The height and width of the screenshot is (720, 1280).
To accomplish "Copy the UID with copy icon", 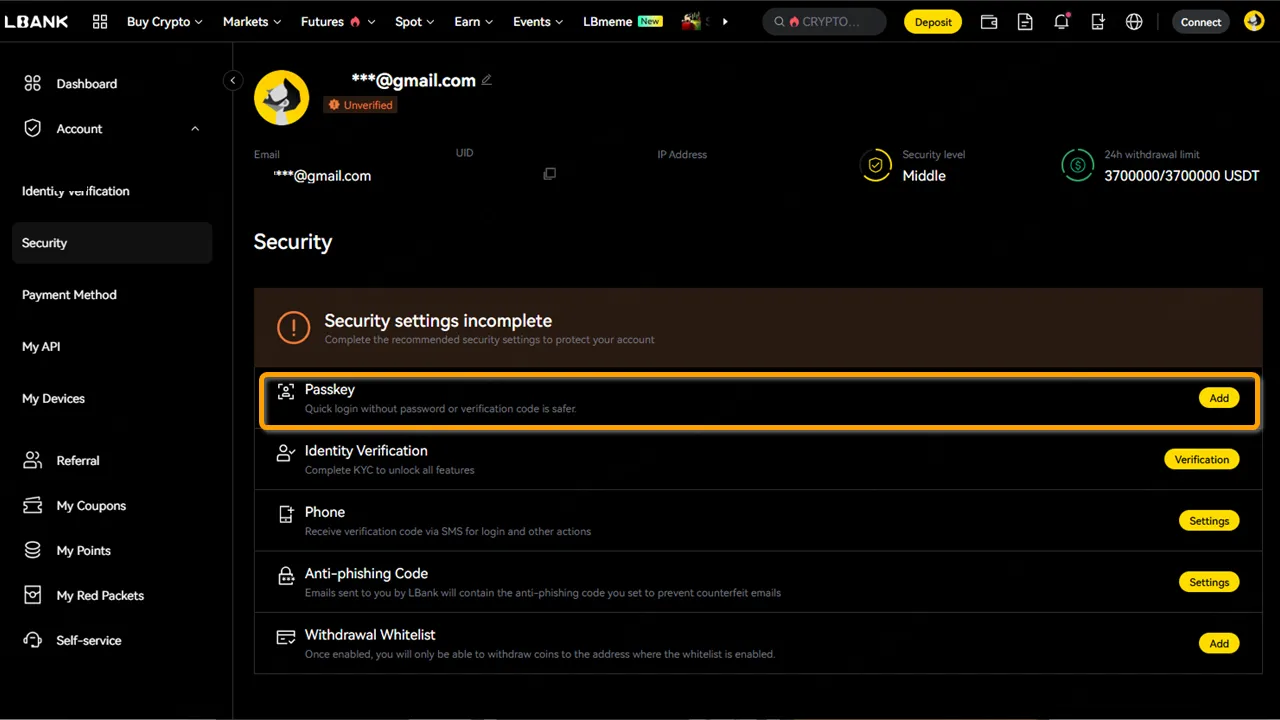I will click(549, 174).
